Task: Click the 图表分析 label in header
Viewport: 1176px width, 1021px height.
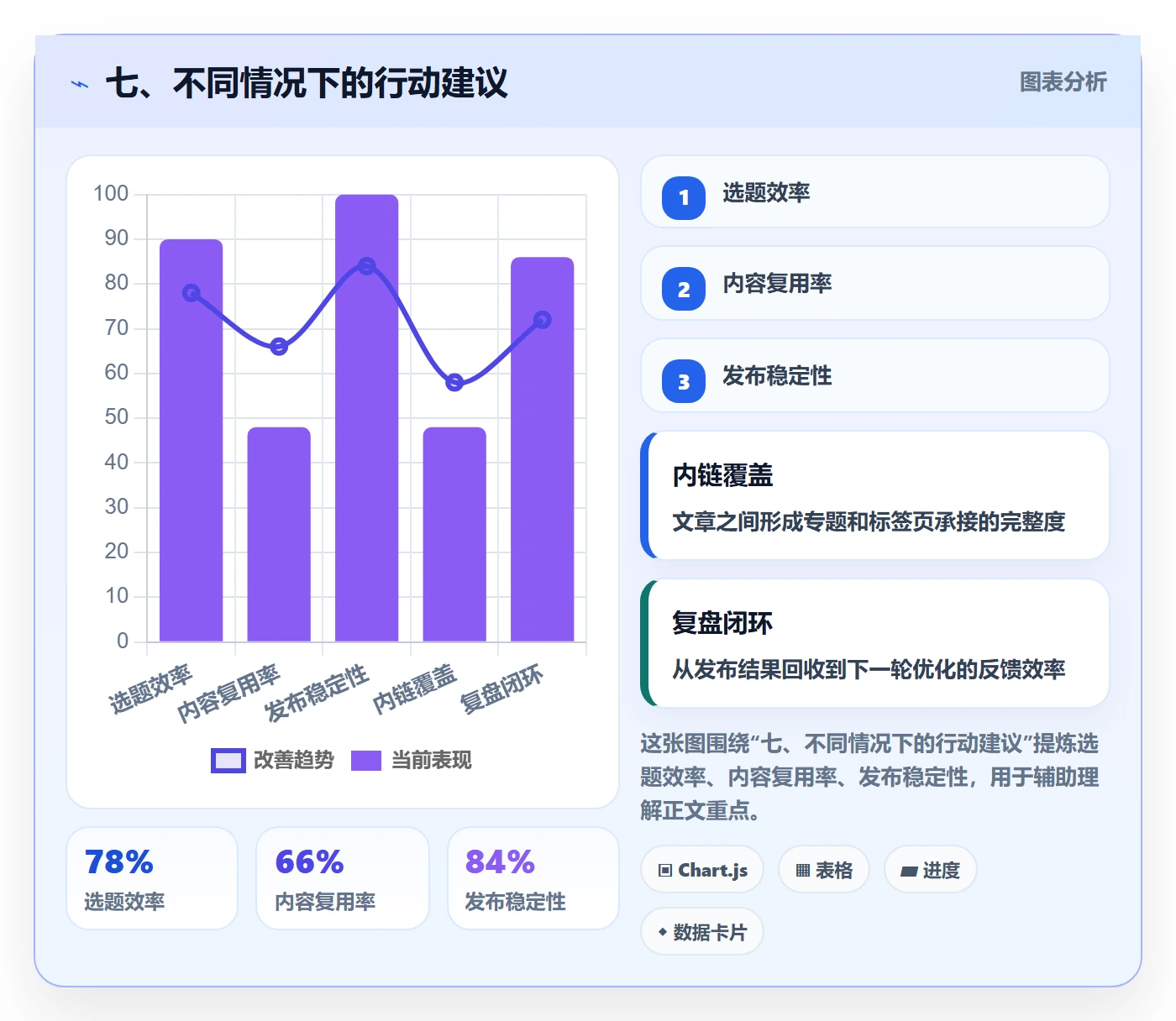Action: [1063, 81]
